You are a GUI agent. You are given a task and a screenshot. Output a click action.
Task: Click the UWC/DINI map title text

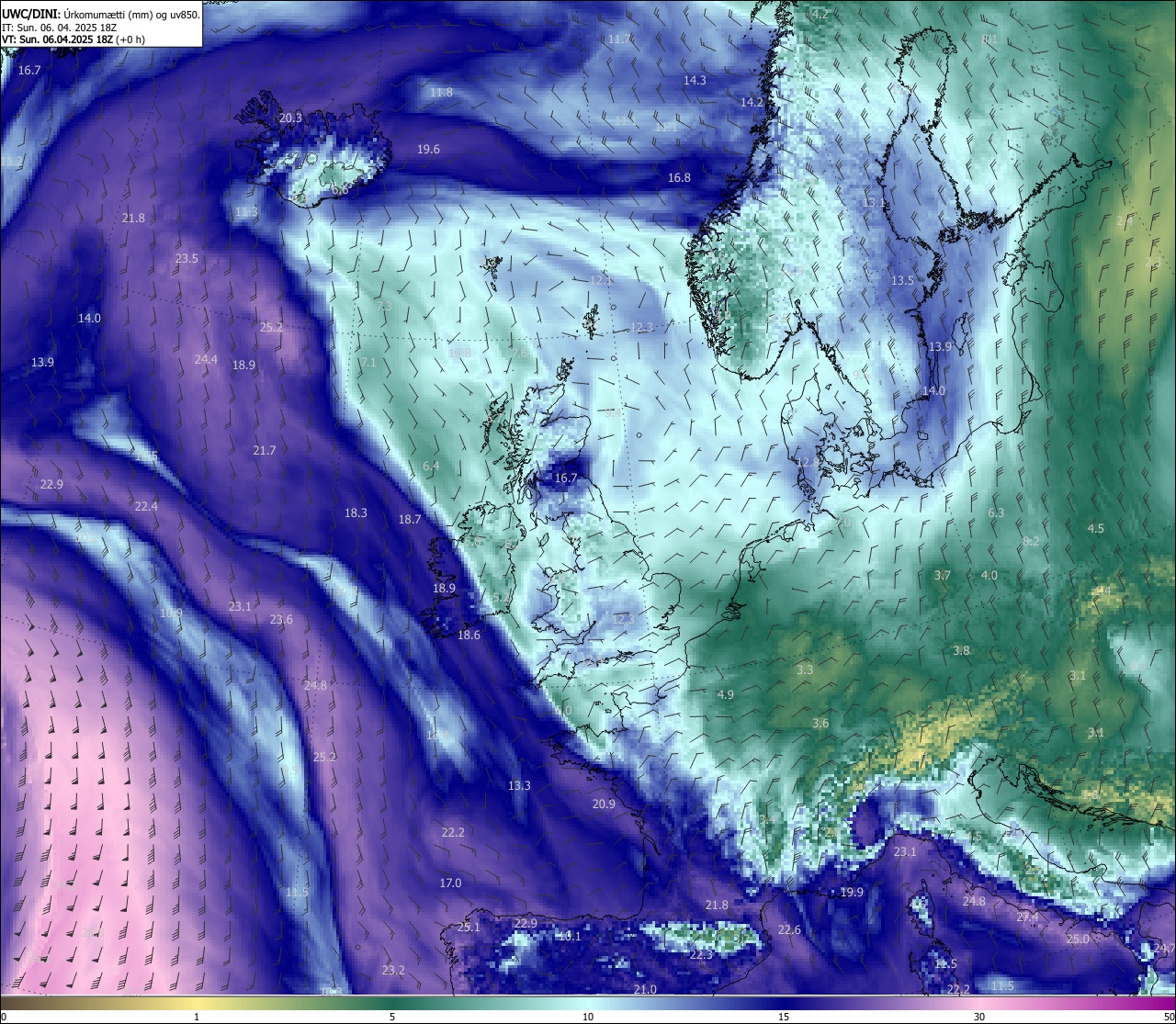(101, 14)
